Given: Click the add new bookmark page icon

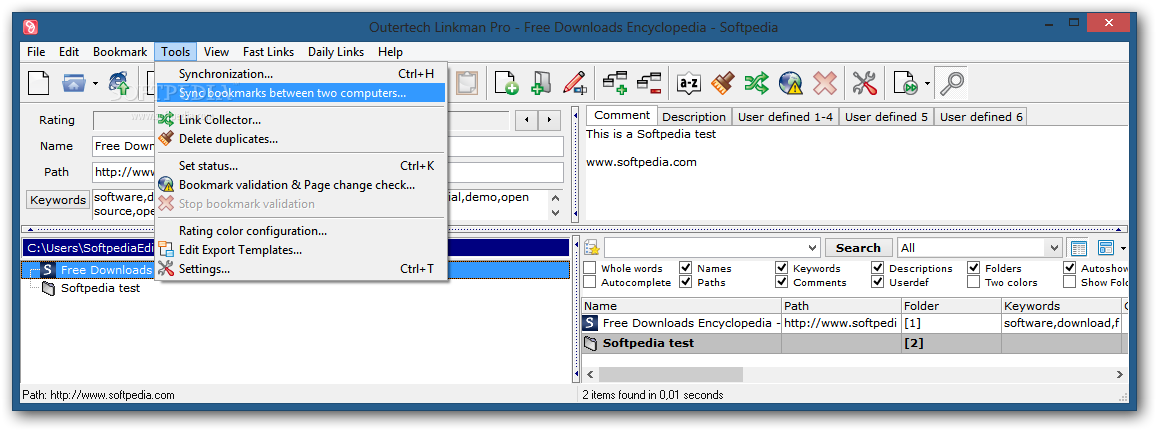Looking at the screenshot, I should point(506,83).
